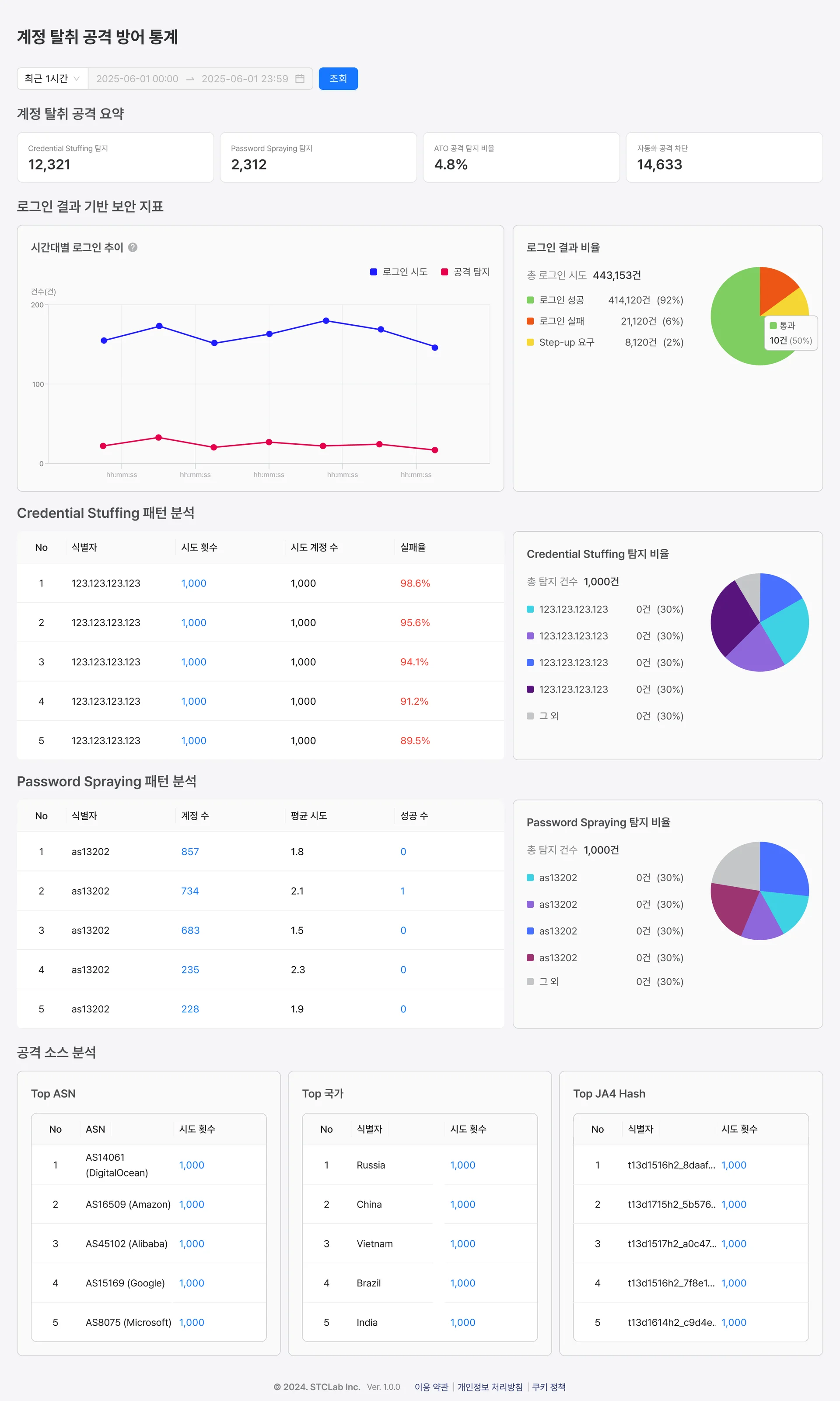840x1401 pixels.
Task: Click the calendar icon in date range
Action: [300, 79]
